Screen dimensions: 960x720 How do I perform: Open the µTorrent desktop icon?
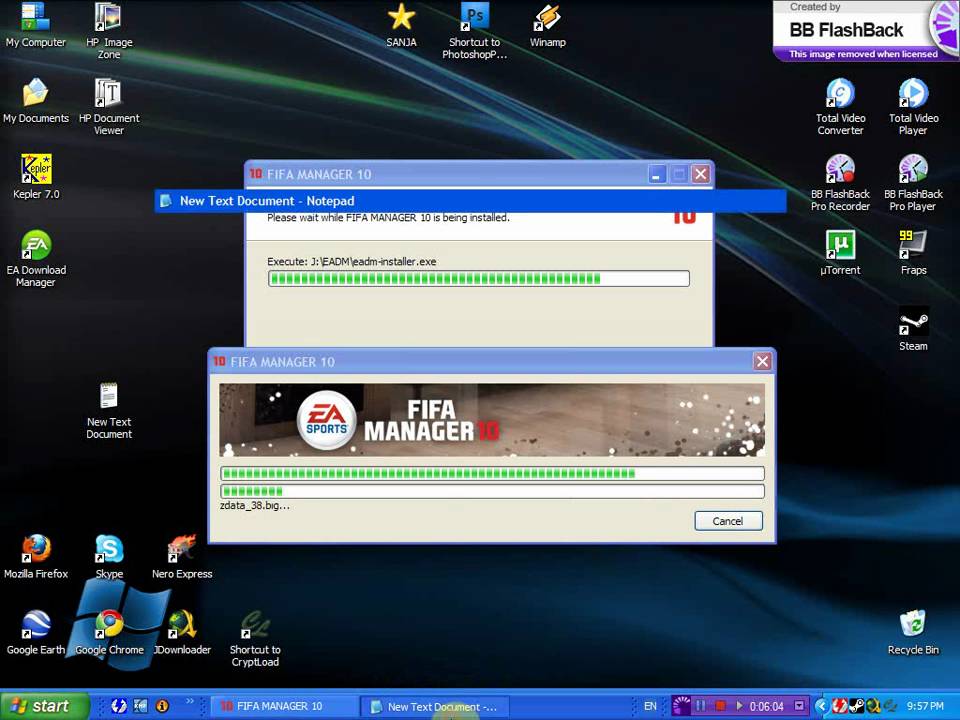click(x=840, y=246)
